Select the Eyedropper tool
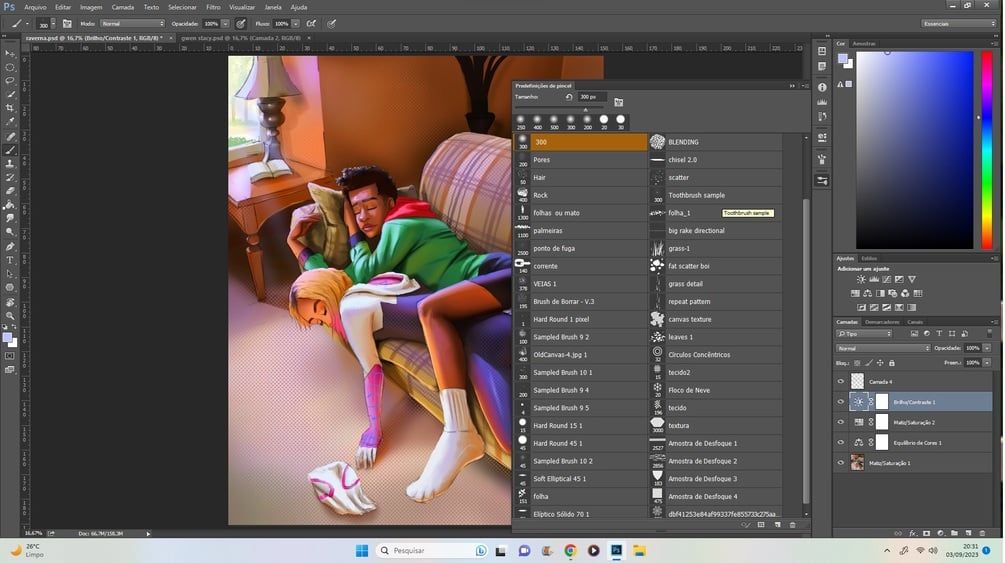Image resolution: width=1005 pixels, height=563 pixels. pos(10,122)
